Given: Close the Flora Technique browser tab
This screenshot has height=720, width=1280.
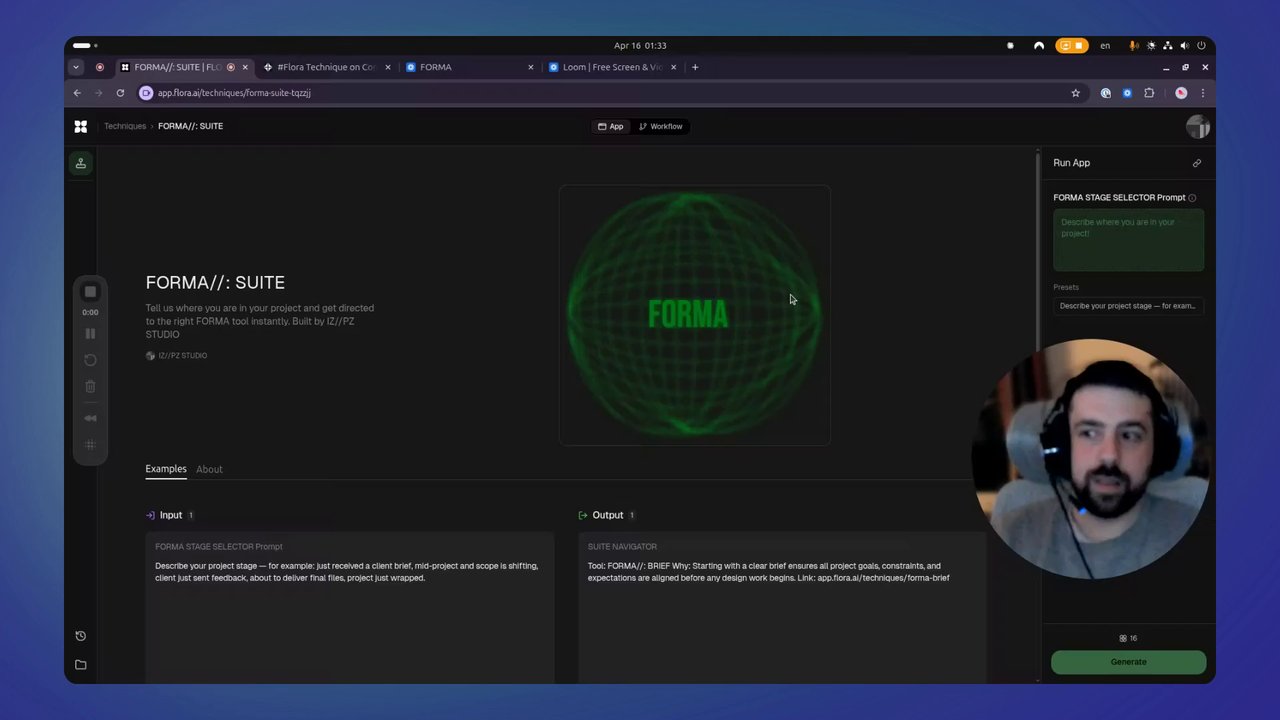Looking at the screenshot, I should coord(388,67).
